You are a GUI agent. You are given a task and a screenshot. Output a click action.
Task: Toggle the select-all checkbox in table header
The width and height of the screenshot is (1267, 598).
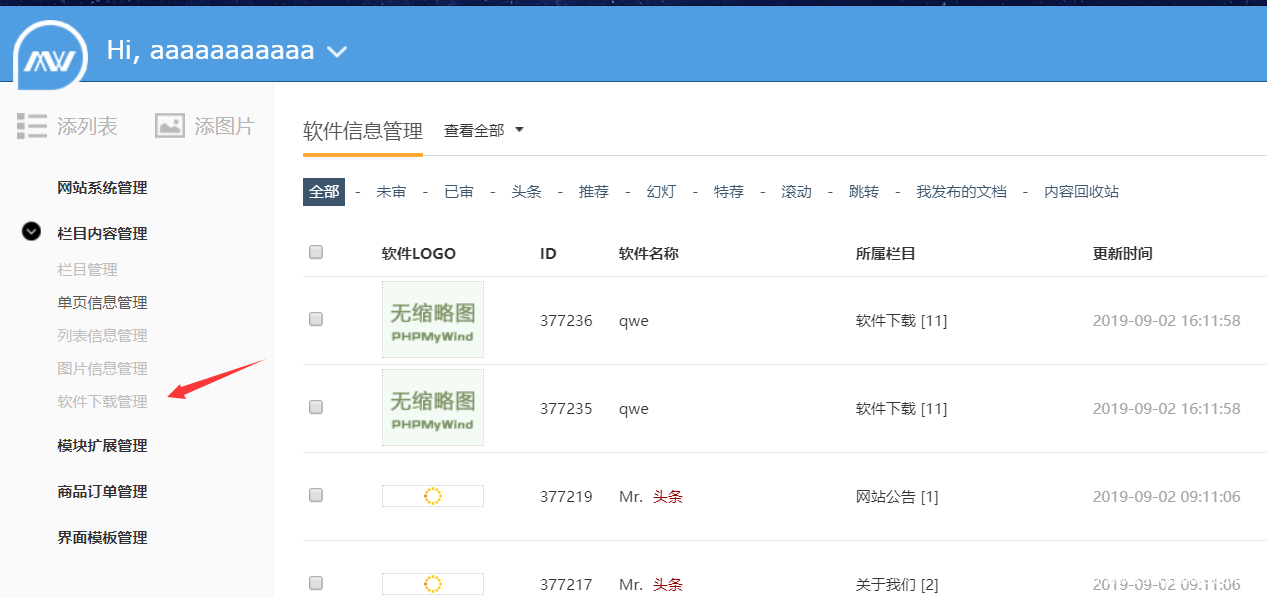[x=316, y=253]
